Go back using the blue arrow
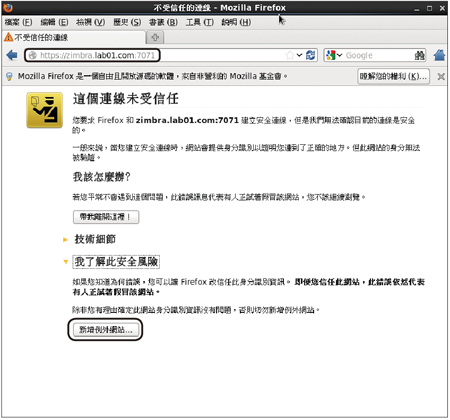450x420 pixels. click(12, 55)
